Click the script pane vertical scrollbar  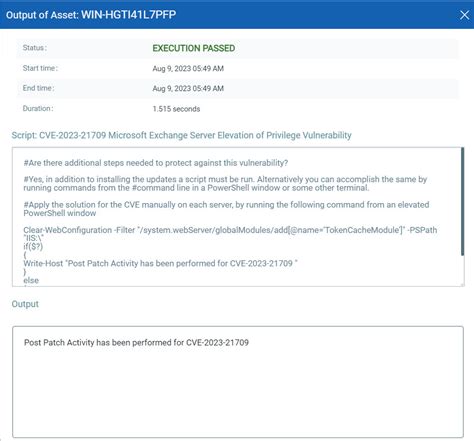pos(462,202)
